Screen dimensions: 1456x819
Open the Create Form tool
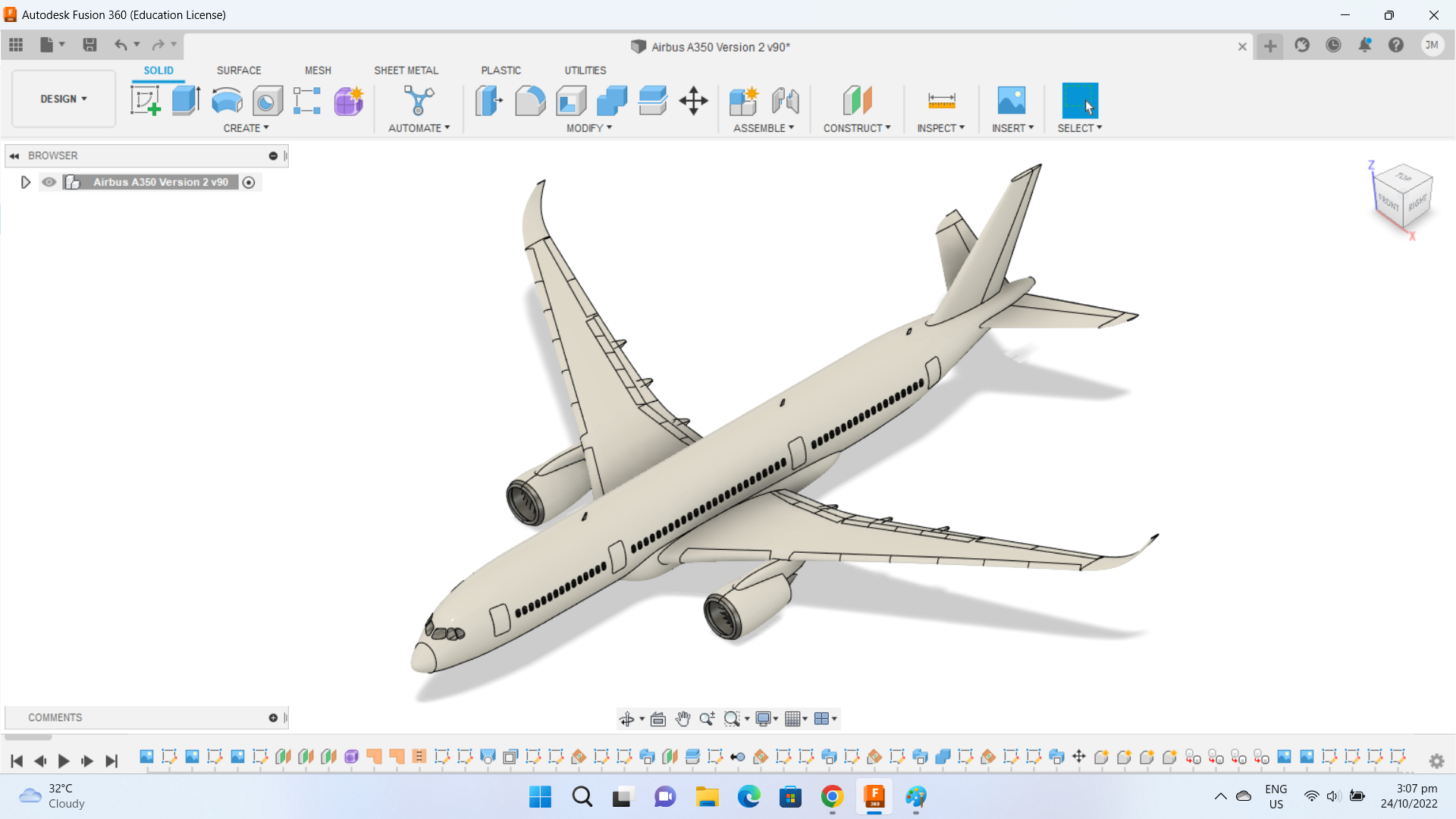click(x=349, y=100)
